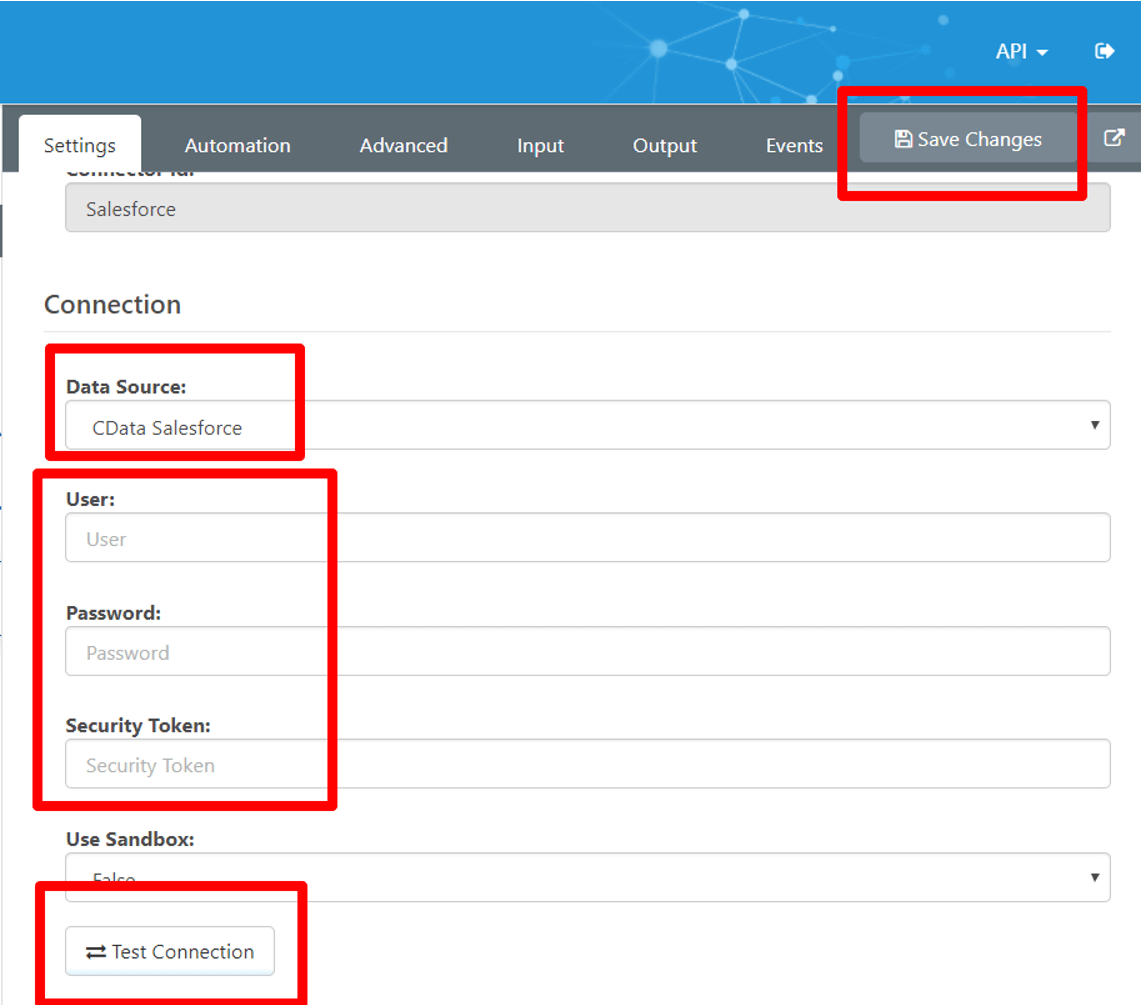This screenshot has width=1142, height=1006.
Task: Go to the Input tab
Action: click(540, 146)
